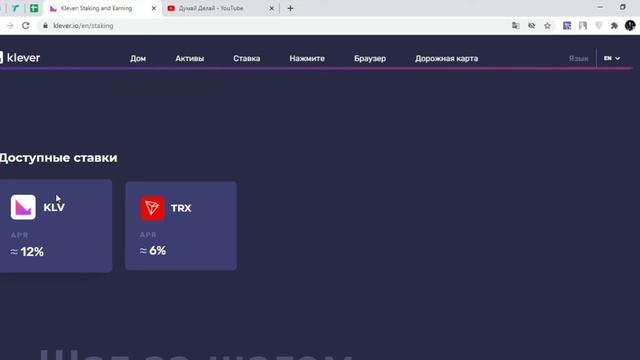The width and height of the screenshot is (640, 360).
Task: Close the YouTube tab
Action: tap(271, 8)
